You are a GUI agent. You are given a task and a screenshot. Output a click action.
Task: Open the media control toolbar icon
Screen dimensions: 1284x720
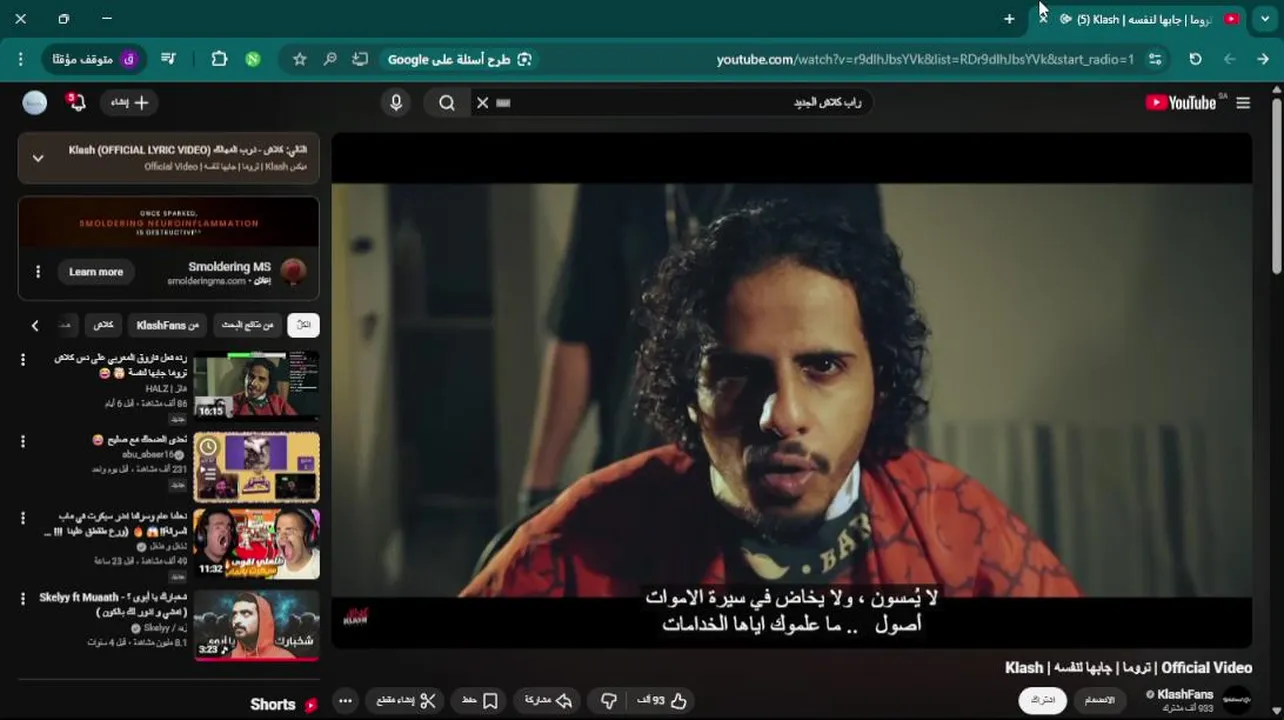pos(168,60)
